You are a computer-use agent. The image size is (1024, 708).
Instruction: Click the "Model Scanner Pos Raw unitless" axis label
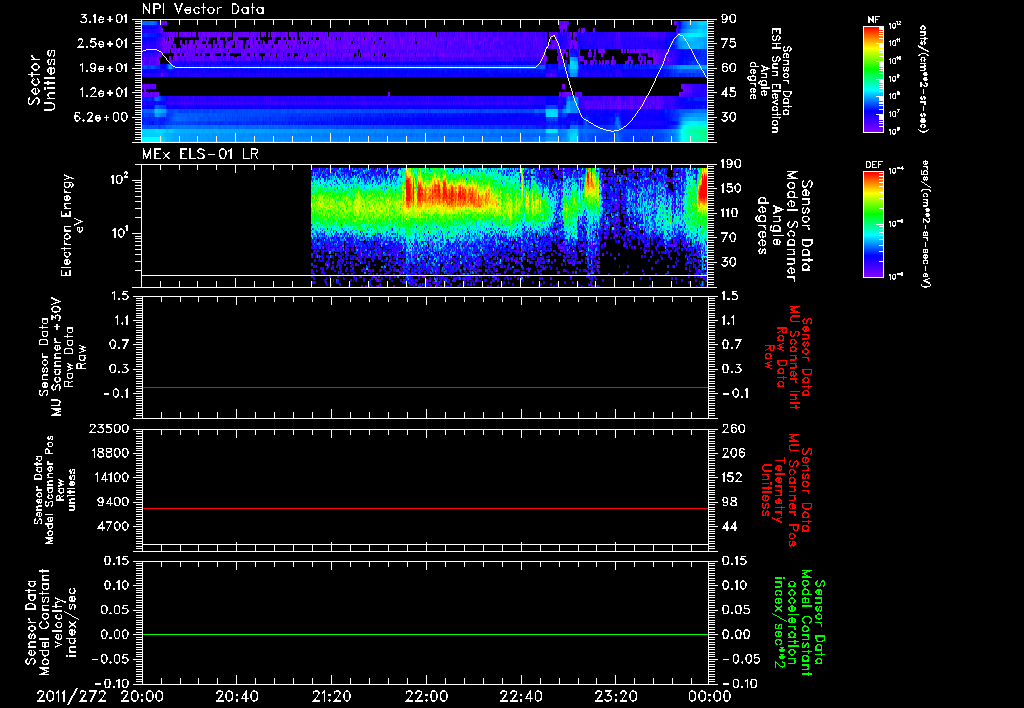(55, 490)
